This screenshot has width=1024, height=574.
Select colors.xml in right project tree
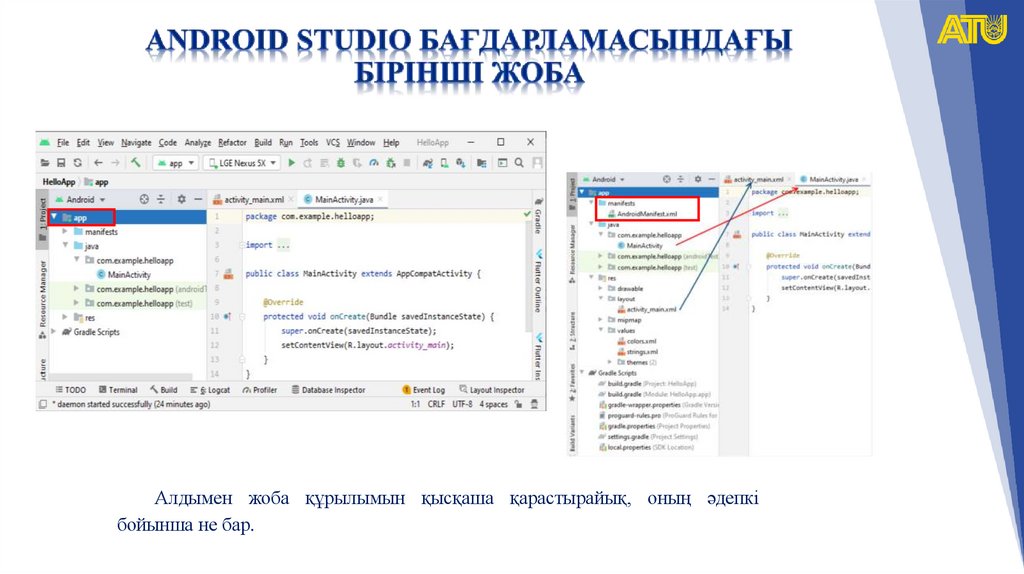pyautogui.click(x=637, y=341)
